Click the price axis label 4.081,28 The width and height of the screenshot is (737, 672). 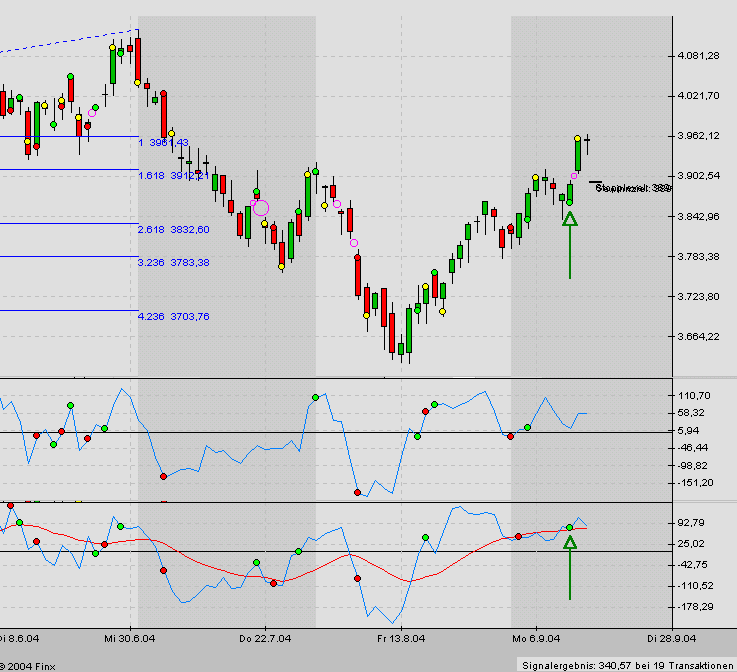click(698, 56)
